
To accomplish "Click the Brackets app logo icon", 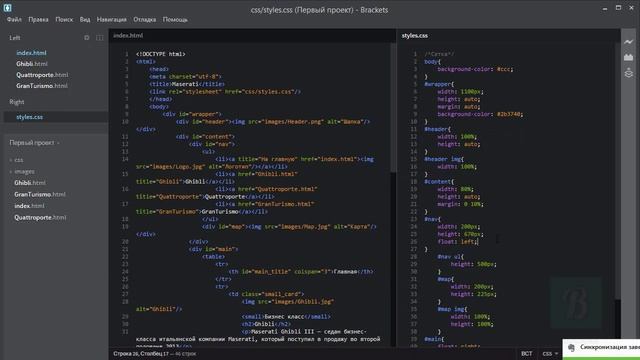I will pos(7,7).
